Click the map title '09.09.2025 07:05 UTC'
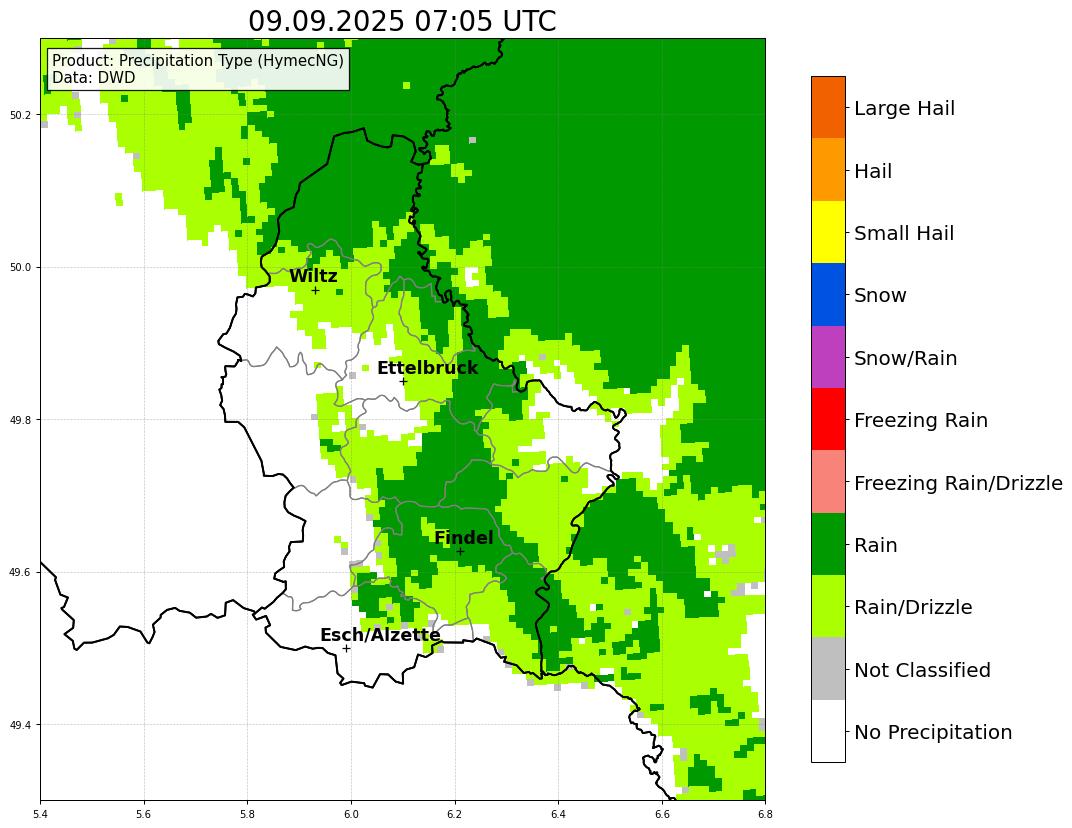The height and width of the screenshot is (828, 1072). coord(402,21)
